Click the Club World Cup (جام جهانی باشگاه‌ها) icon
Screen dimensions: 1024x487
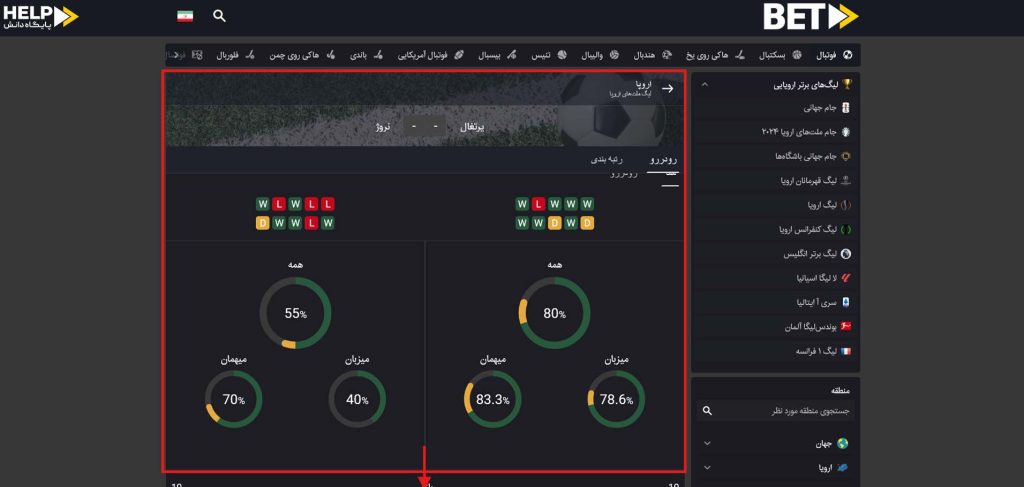click(846, 157)
